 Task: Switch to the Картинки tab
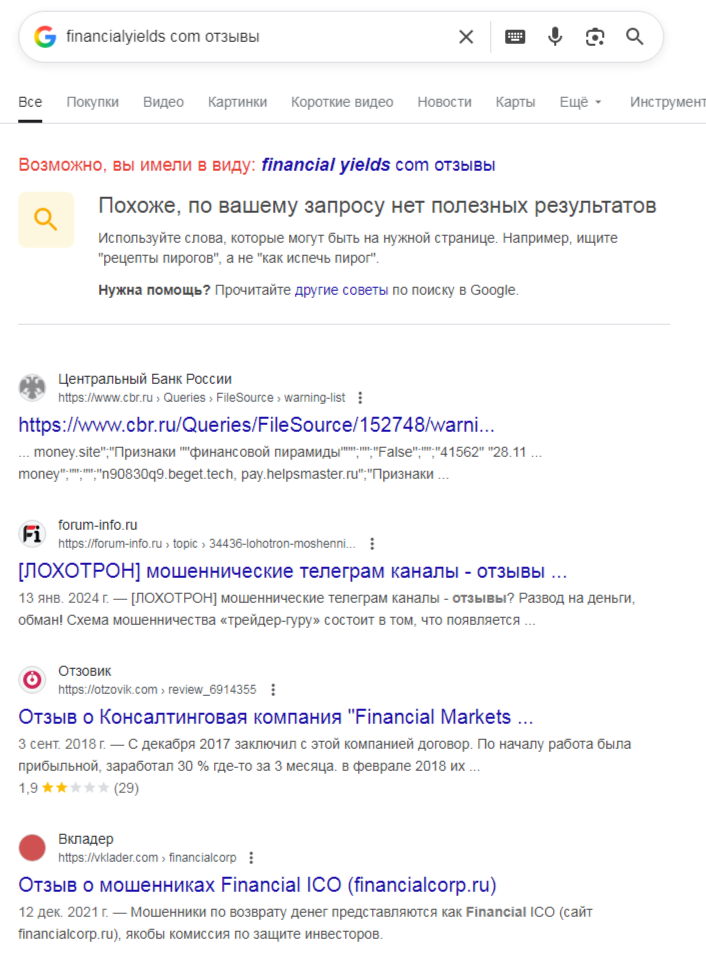coord(237,102)
